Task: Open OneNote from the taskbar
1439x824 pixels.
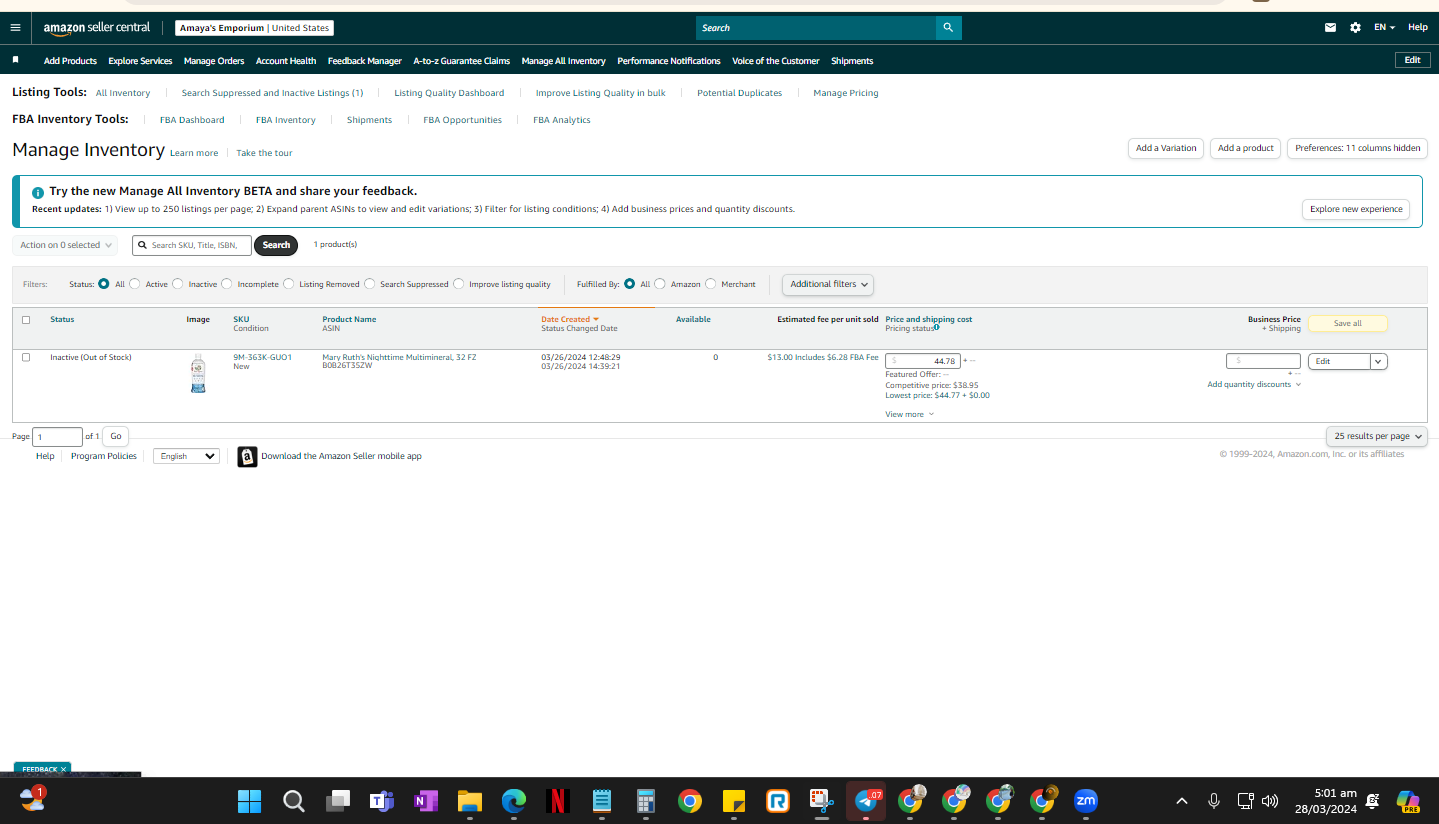Action: [425, 801]
